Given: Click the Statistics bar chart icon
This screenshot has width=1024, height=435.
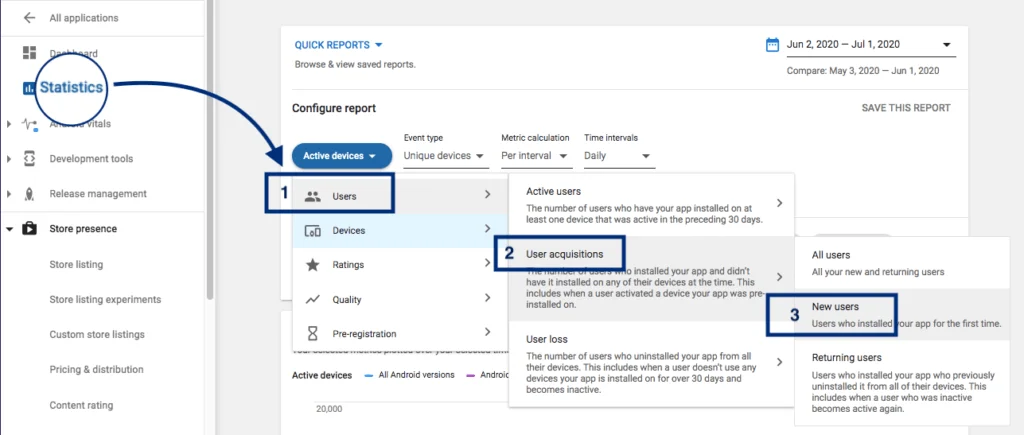Looking at the screenshot, I should tap(29, 88).
